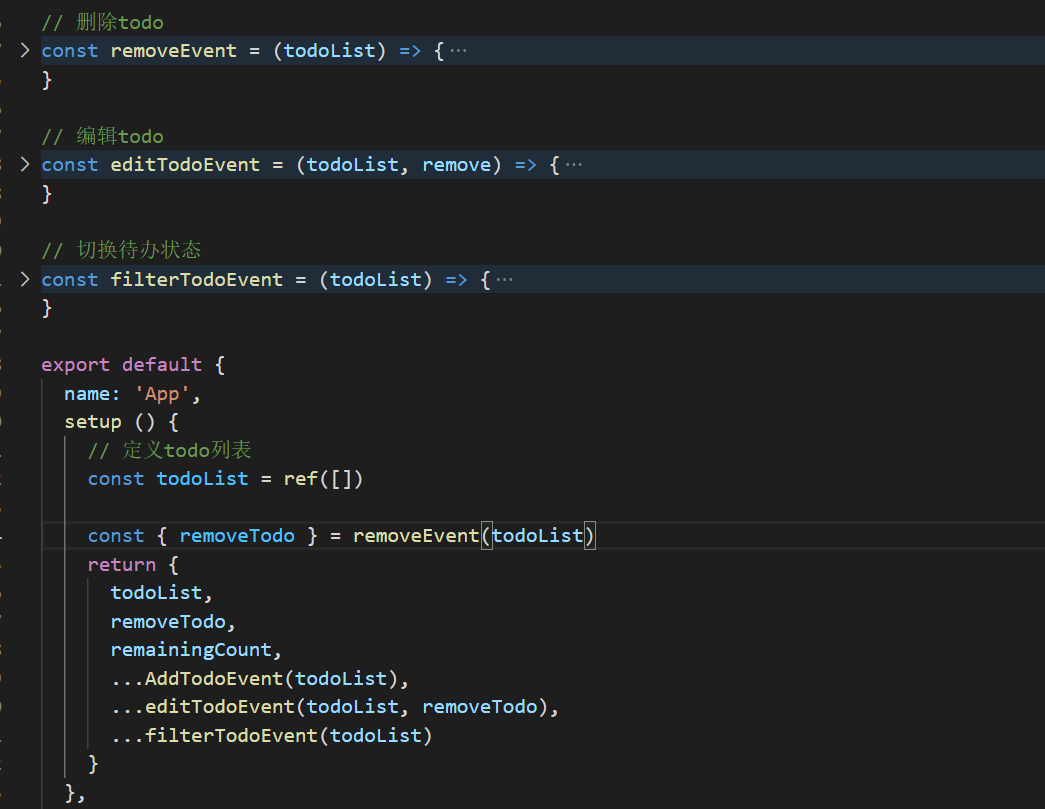Click 'remainingCount,' in the return object
Screen dimensions: 1045x809
pos(196,650)
